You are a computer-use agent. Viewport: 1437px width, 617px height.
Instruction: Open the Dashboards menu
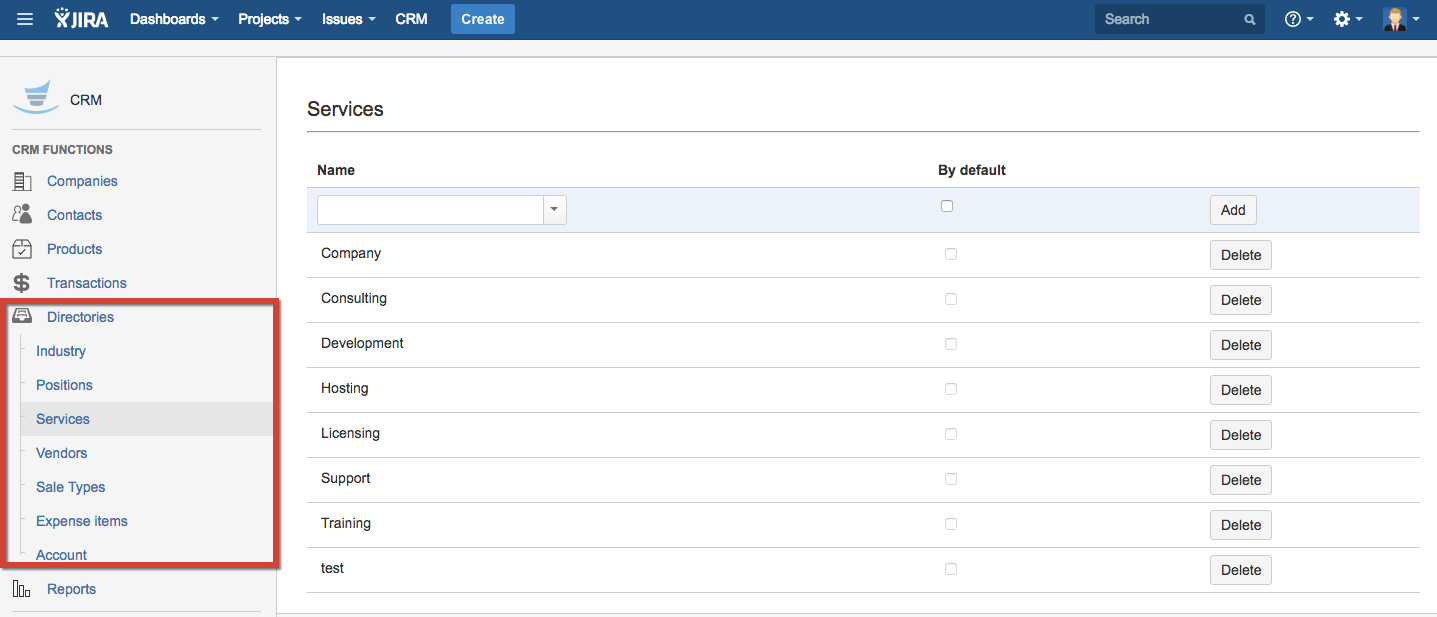[x=173, y=19]
